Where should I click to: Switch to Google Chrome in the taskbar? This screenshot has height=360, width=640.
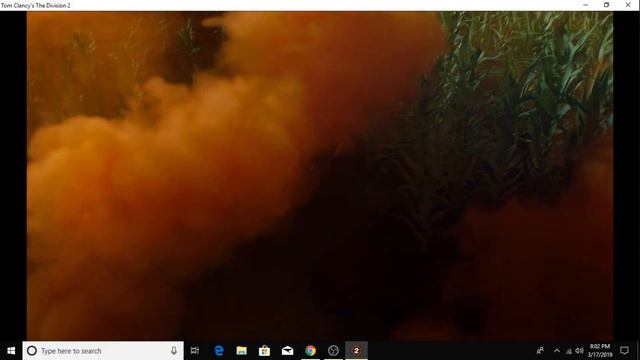(310, 351)
